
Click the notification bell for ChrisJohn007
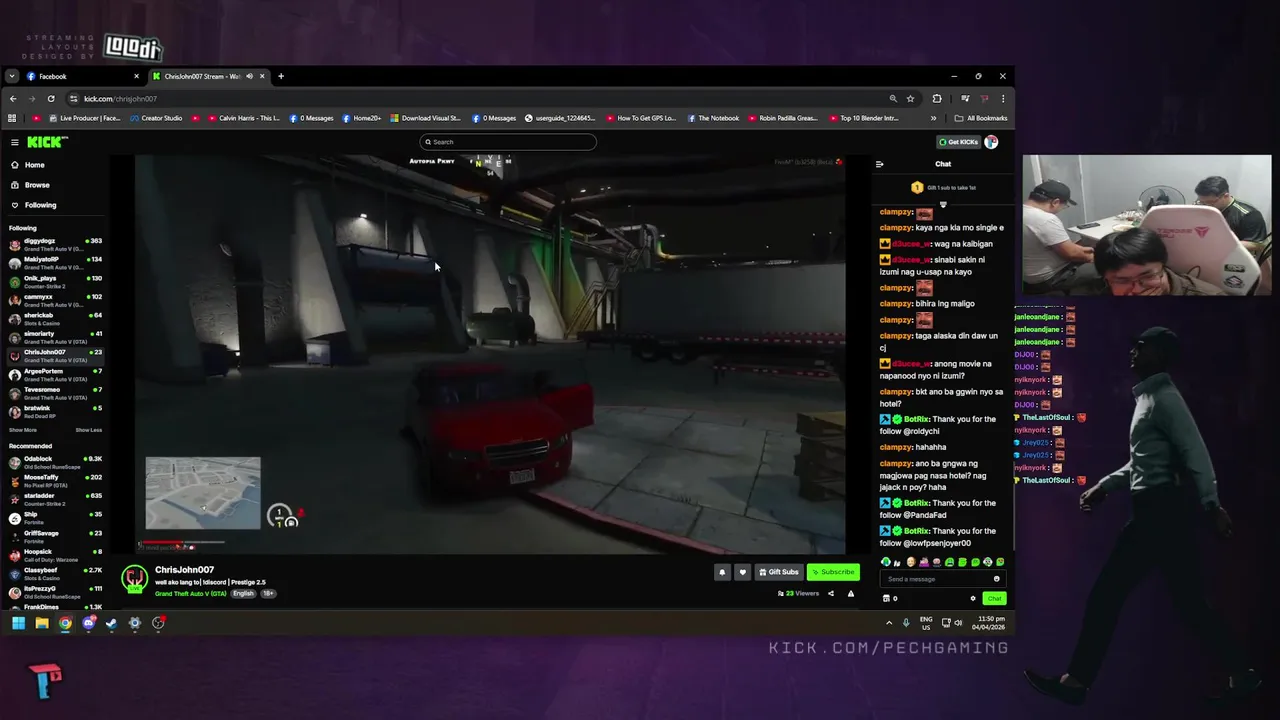722,572
